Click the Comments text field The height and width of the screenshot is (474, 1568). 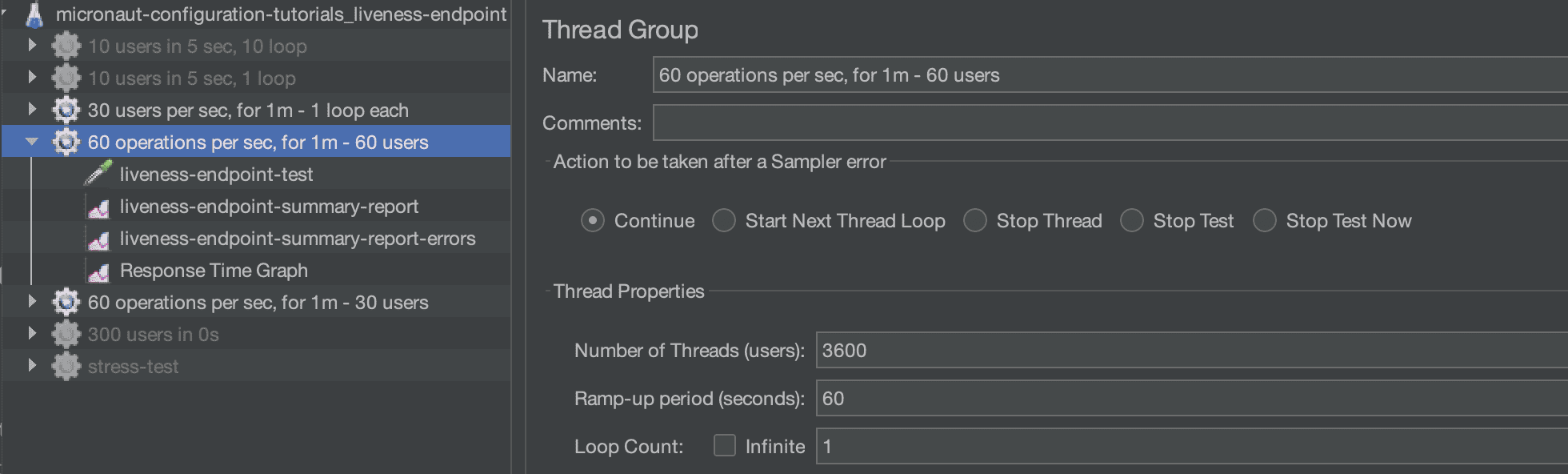click(x=1110, y=123)
